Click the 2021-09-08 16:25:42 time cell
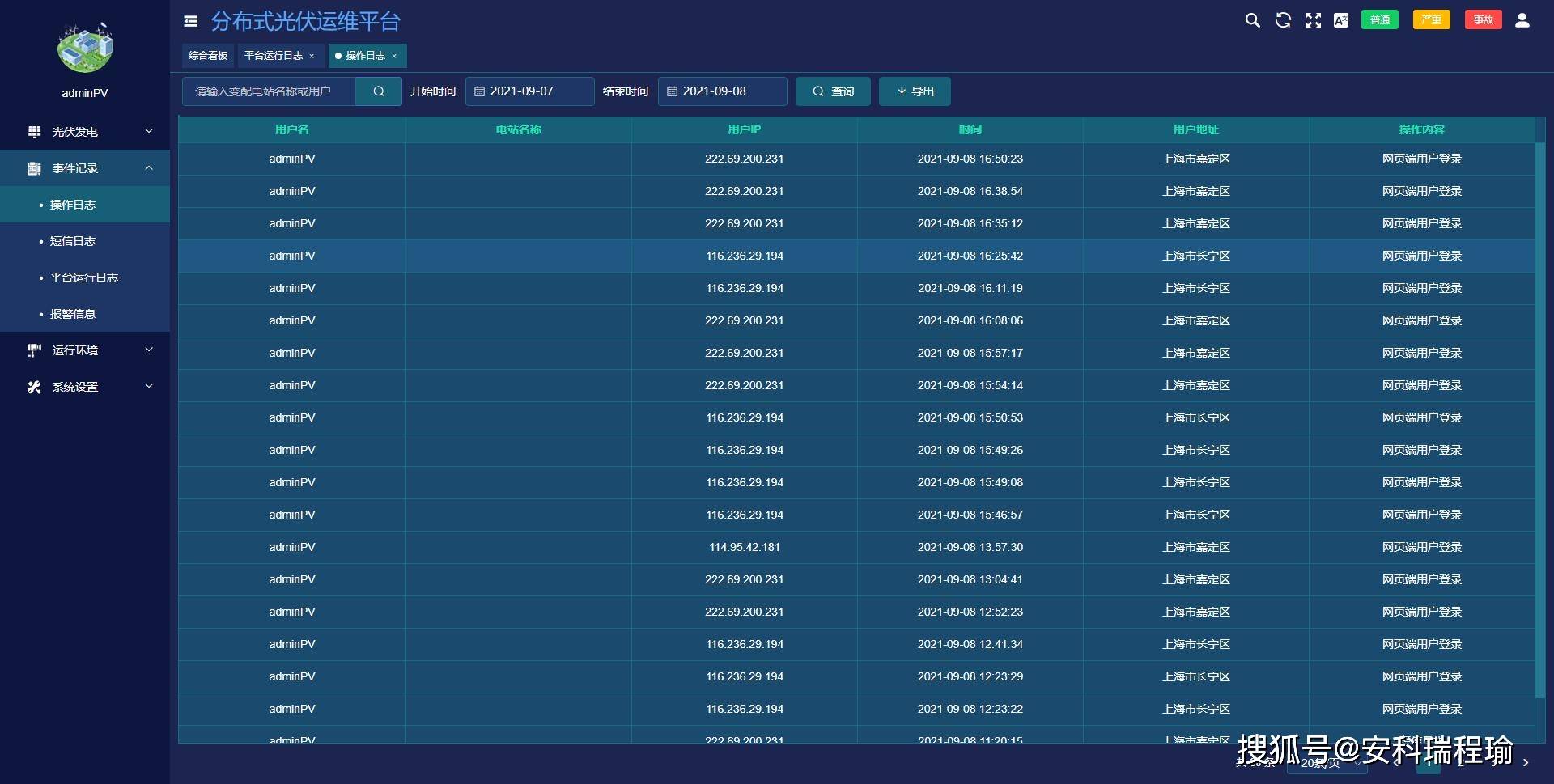The height and width of the screenshot is (784, 1554). [x=970, y=256]
